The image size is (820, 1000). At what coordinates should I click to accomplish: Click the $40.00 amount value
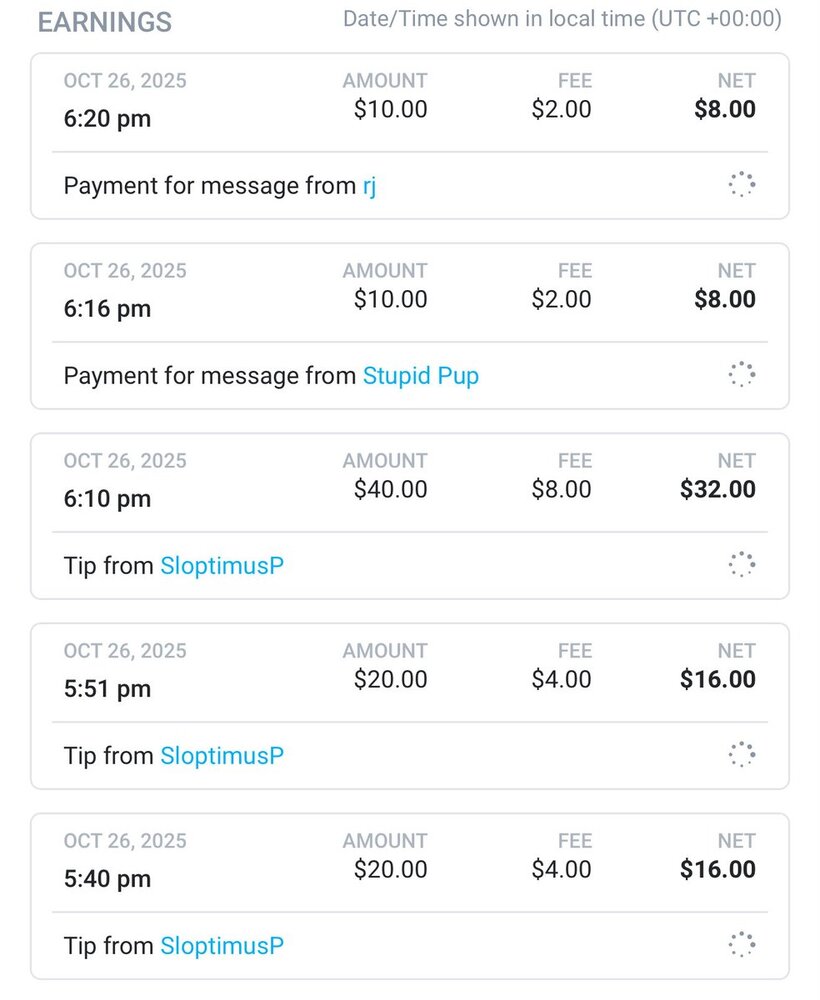[390, 490]
